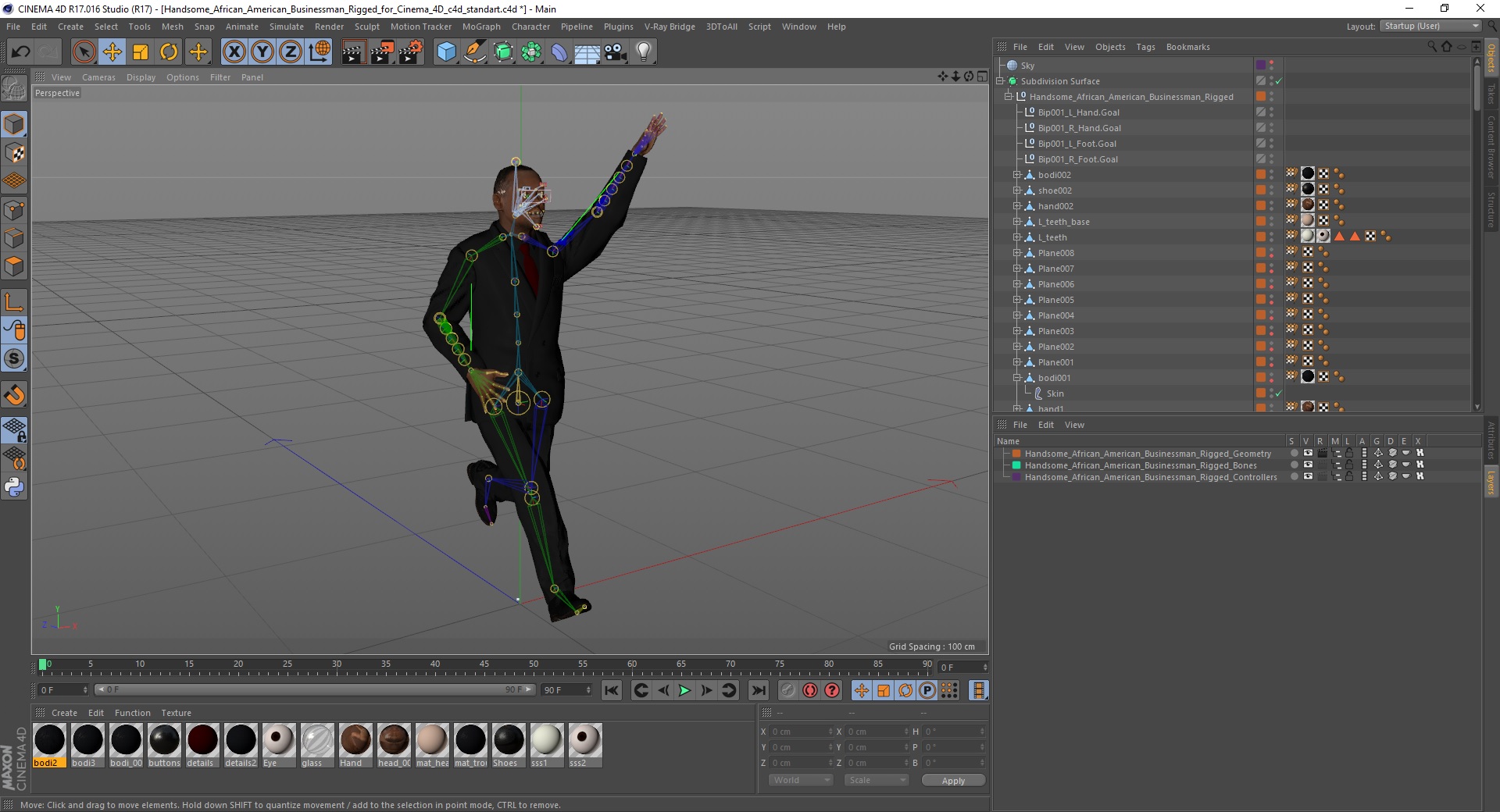Toggle visibility of Bones layer

pyautogui.click(x=1308, y=465)
